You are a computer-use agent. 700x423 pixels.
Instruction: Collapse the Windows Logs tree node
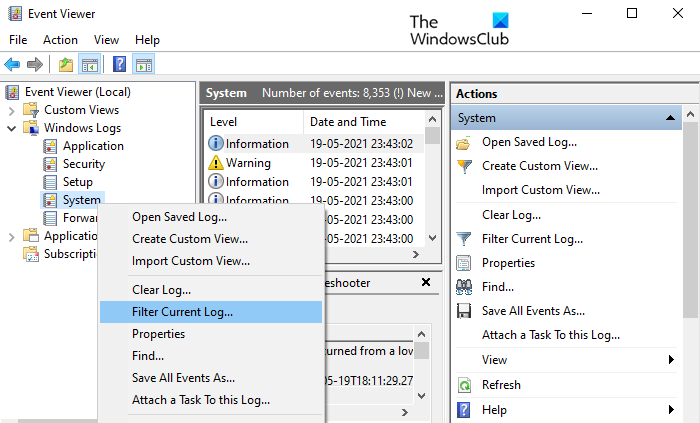[x=12, y=128]
